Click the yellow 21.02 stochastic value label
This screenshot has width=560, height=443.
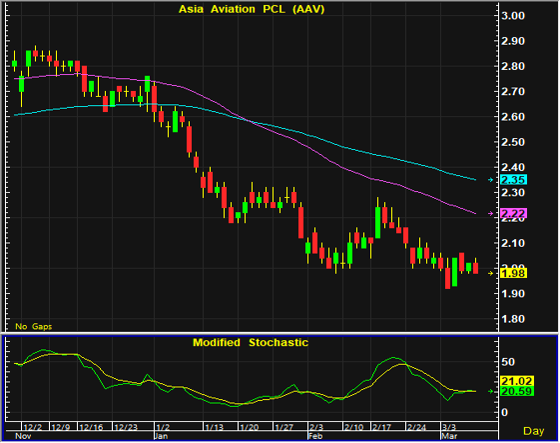517,381
